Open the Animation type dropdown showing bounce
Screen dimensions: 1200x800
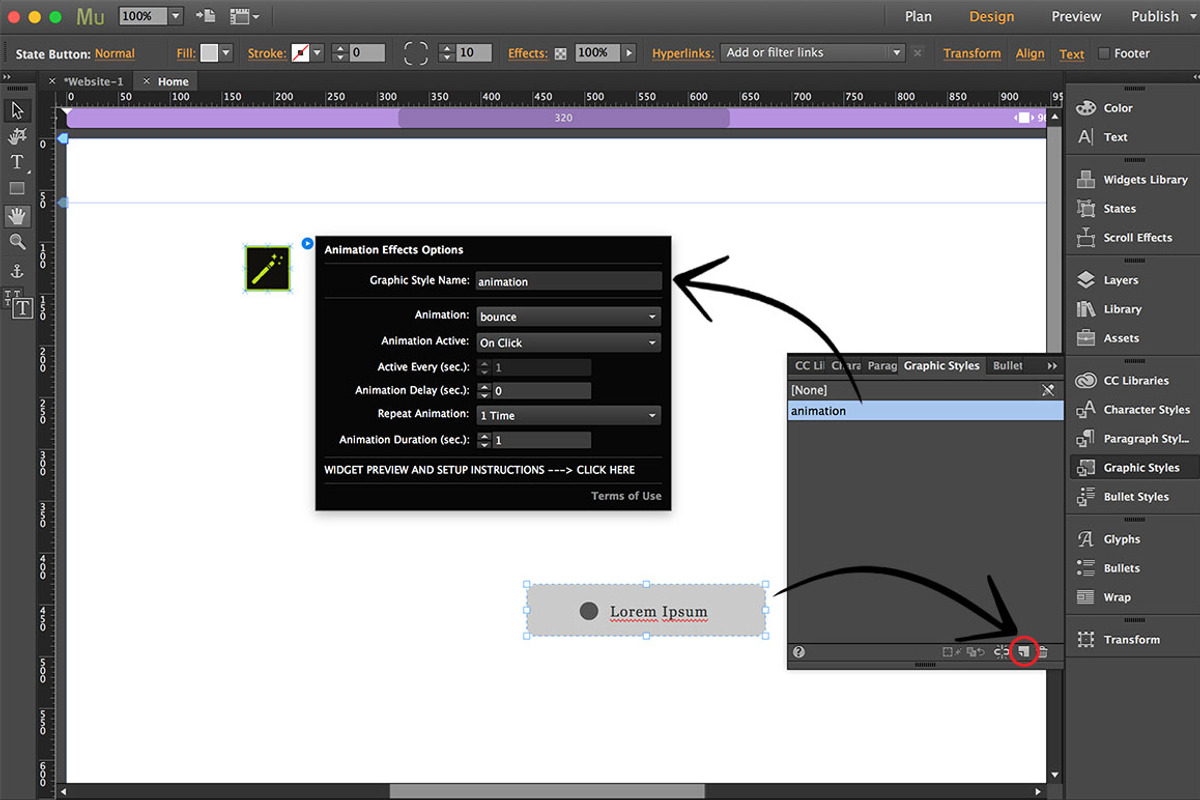[568, 317]
